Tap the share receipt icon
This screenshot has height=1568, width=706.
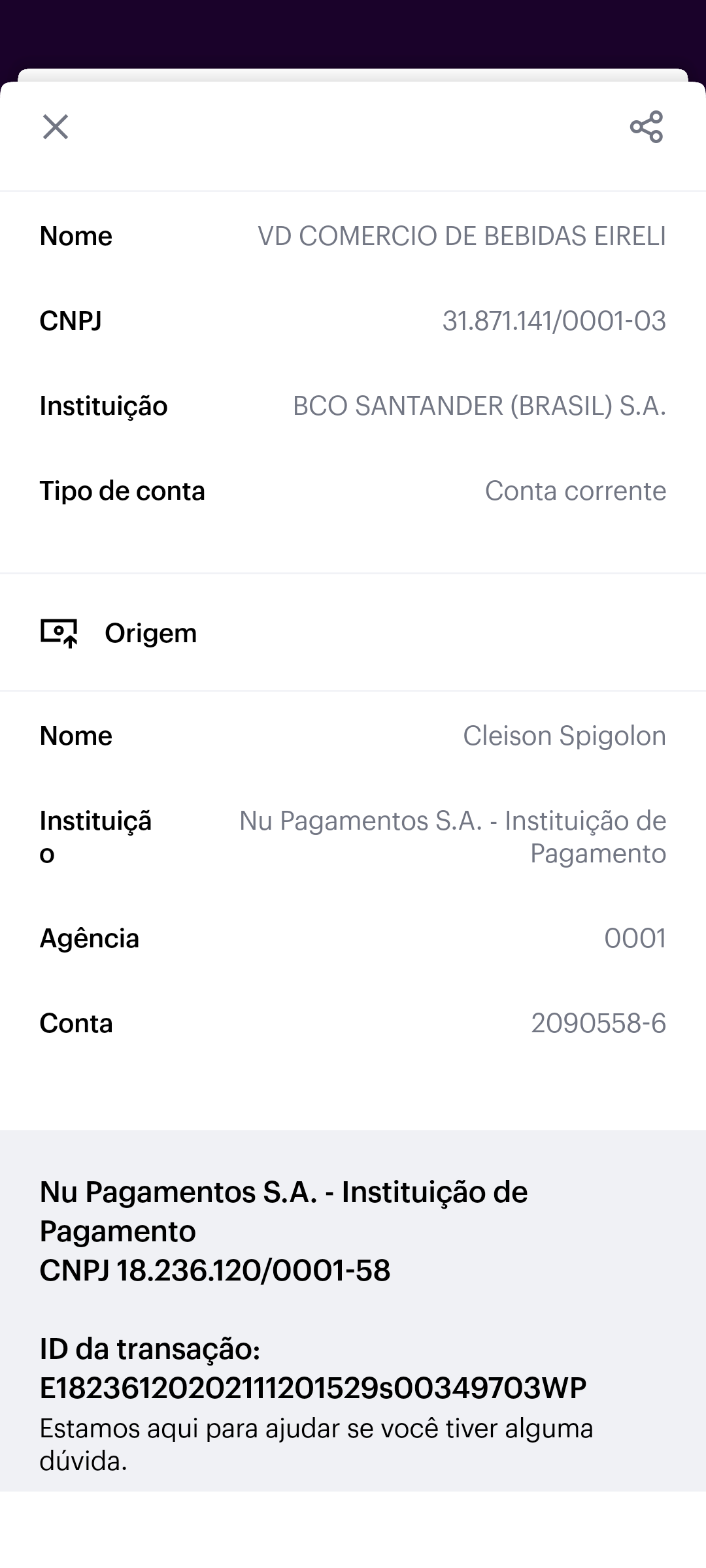tap(646, 127)
